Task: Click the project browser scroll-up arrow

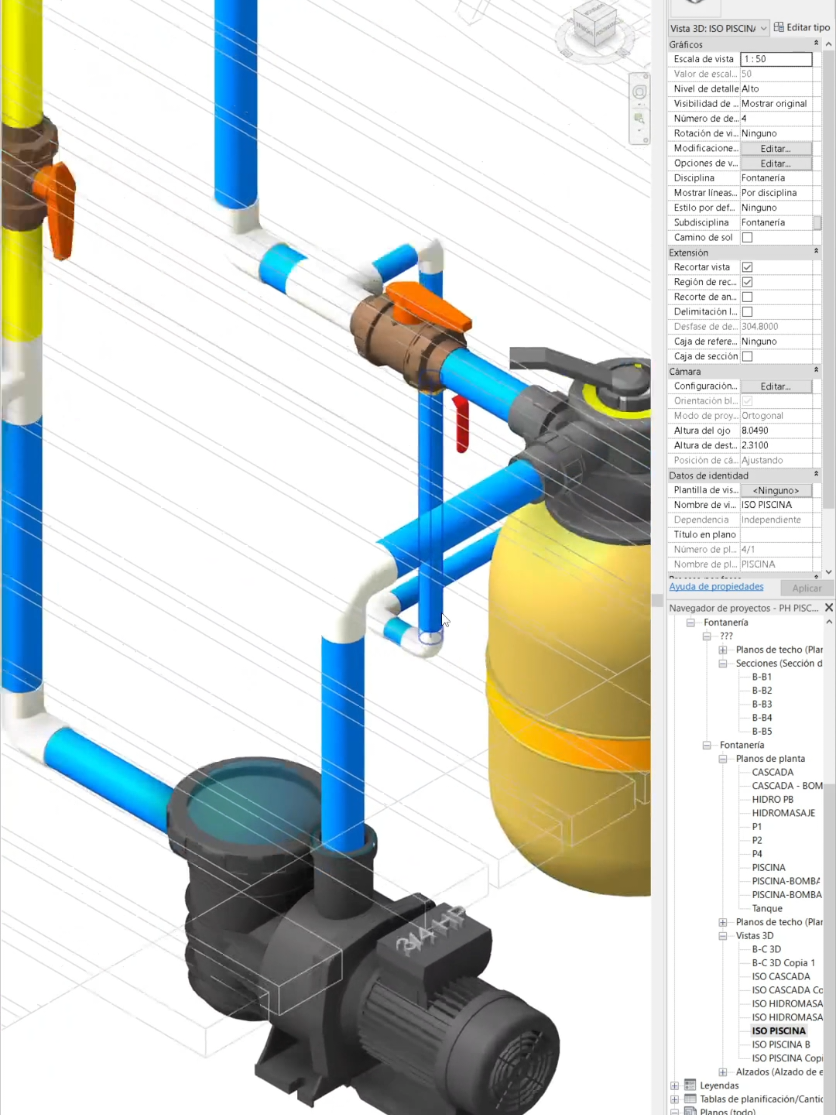Action: coord(829,622)
